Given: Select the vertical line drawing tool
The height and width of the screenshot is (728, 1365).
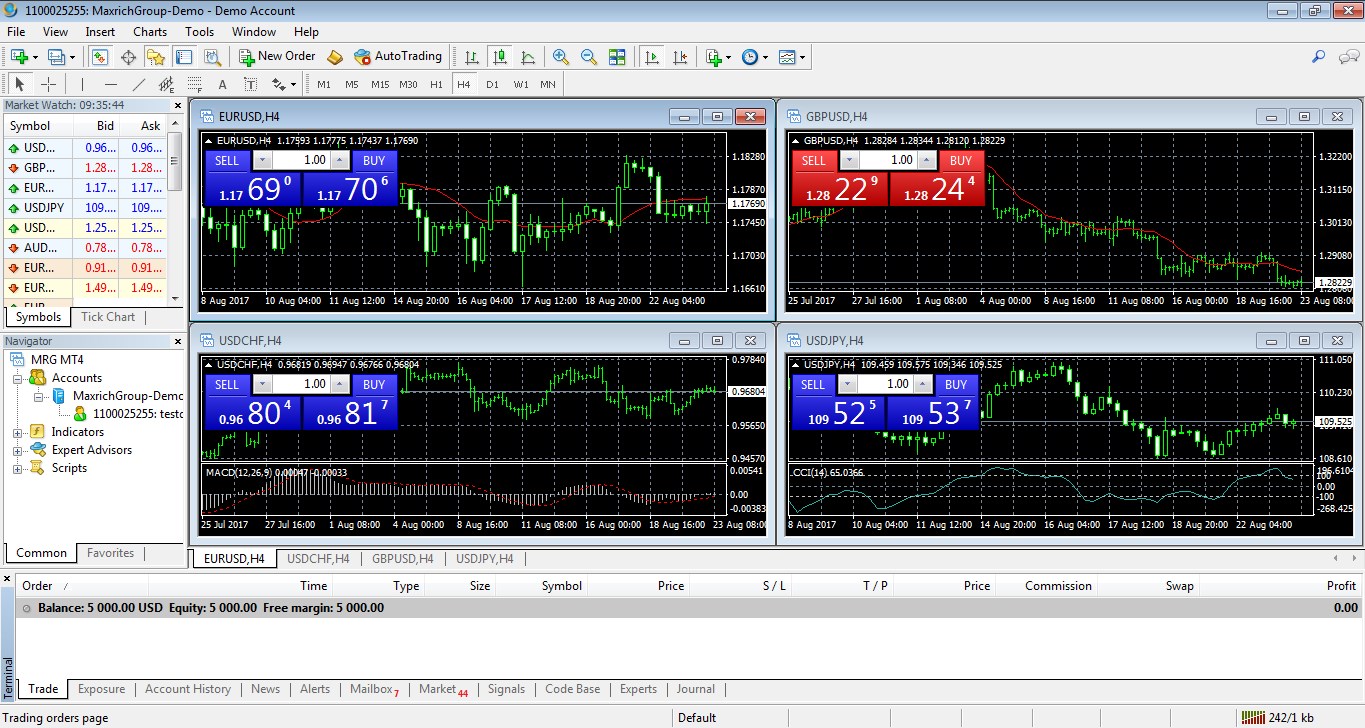Looking at the screenshot, I should (x=83, y=84).
